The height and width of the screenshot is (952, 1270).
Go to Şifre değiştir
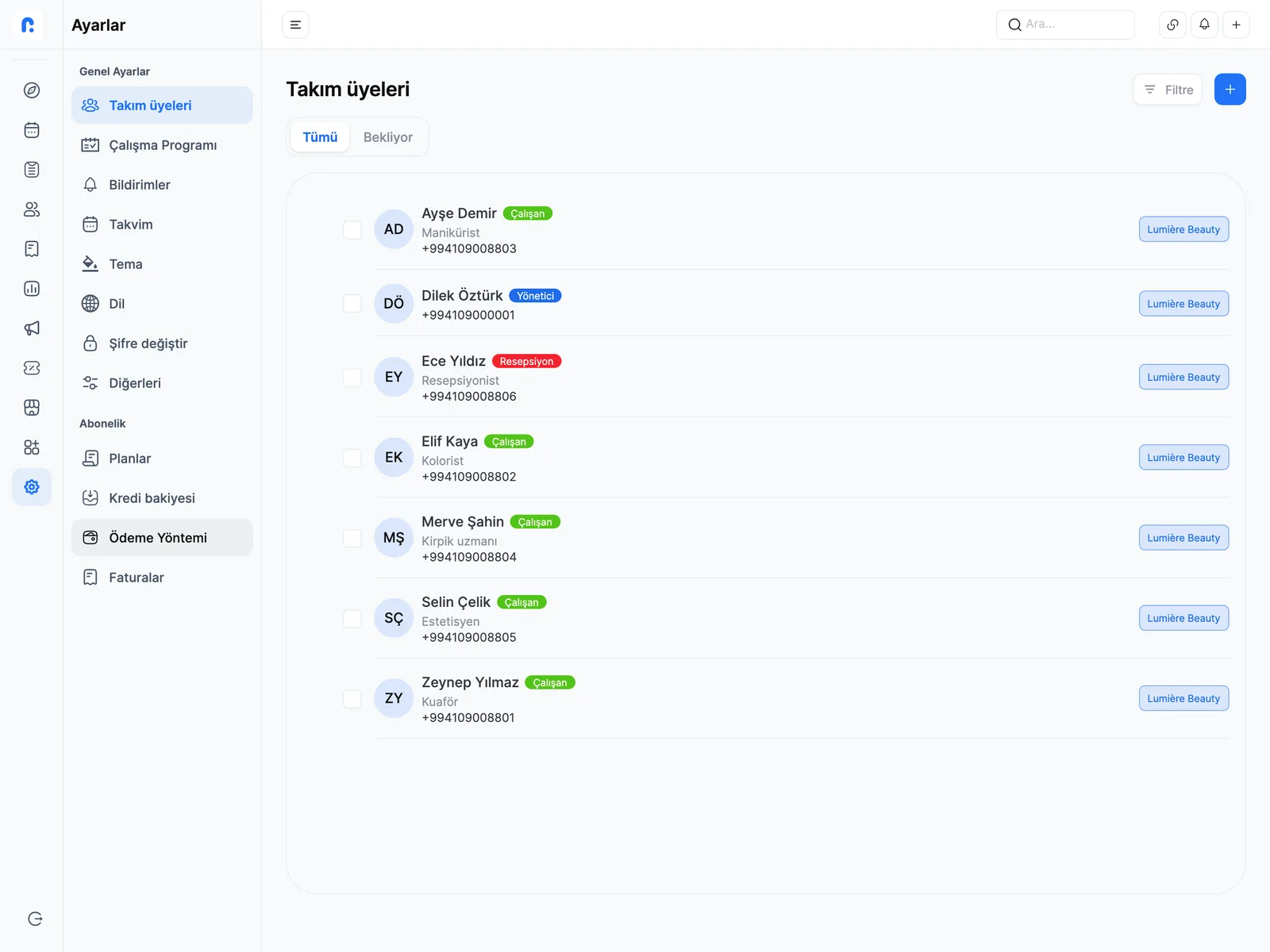[162, 344]
